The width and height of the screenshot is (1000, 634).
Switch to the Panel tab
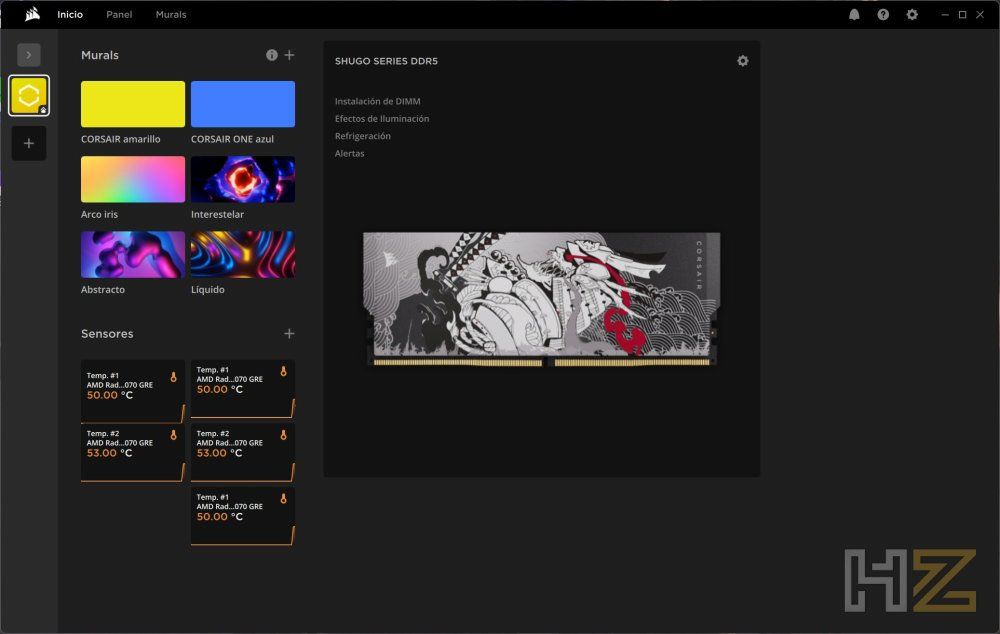tap(119, 14)
